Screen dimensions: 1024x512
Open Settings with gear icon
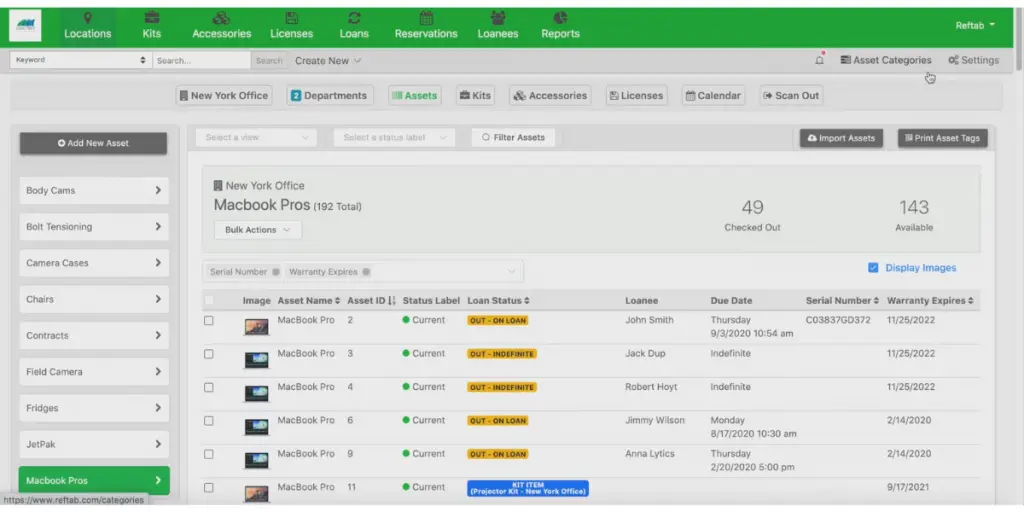974,60
